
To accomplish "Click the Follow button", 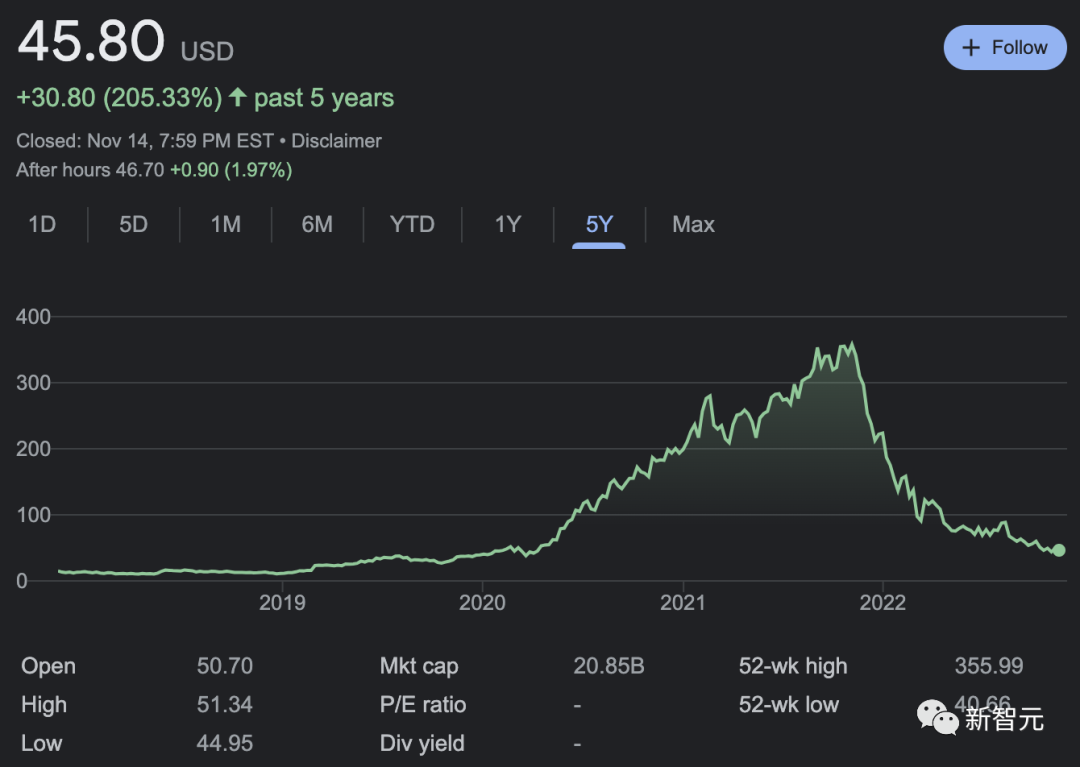I will pos(1004,48).
